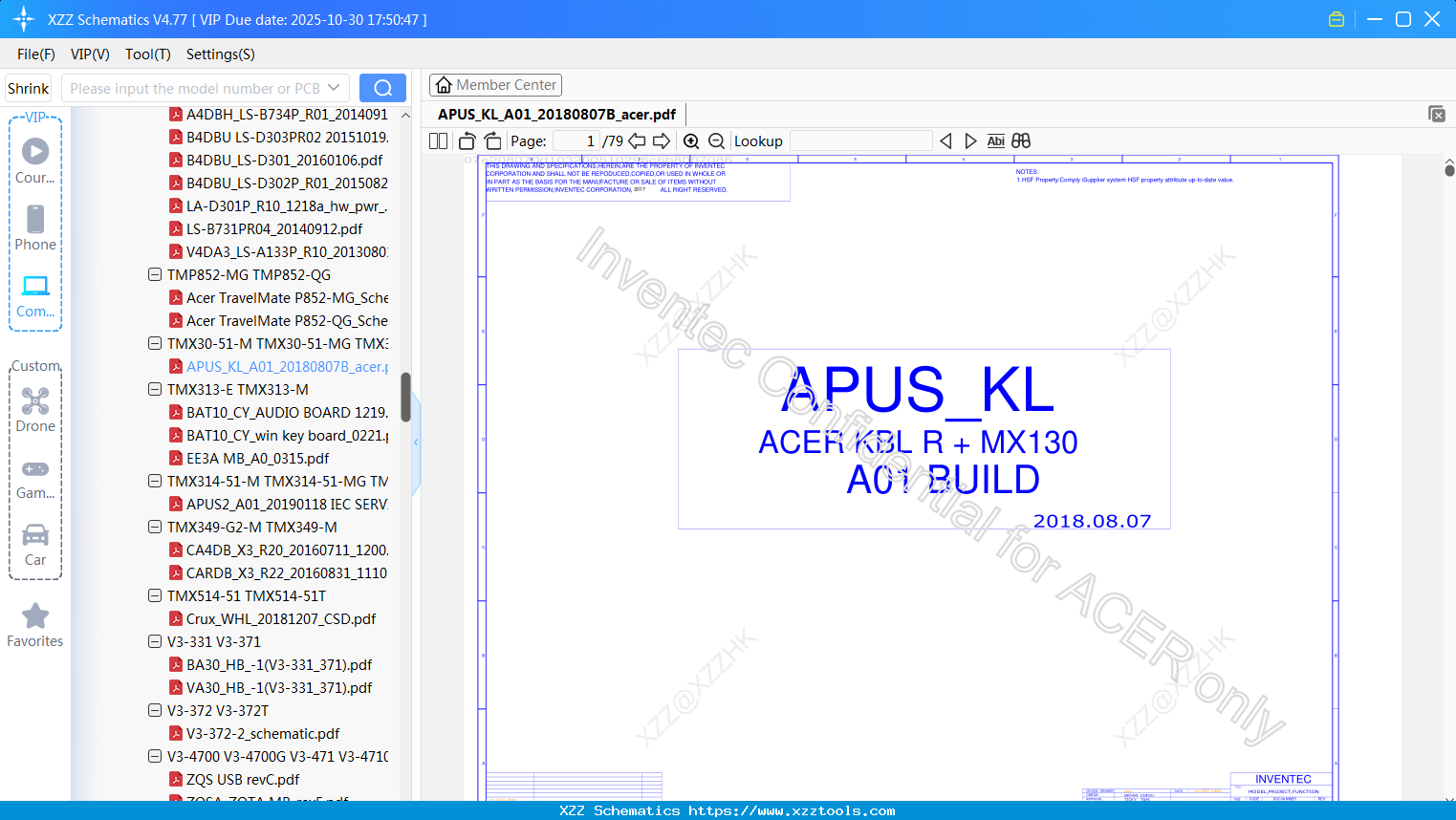Select the APUS_KL_A01_20180807B_acer.pdf tab
Viewport: 1456px width, 820px height.
click(556, 115)
